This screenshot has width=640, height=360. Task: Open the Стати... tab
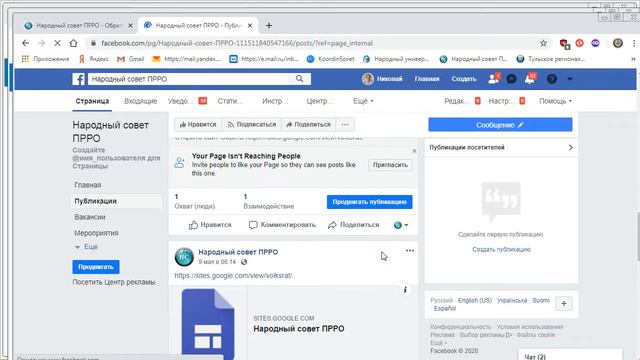pyautogui.click(x=230, y=101)
